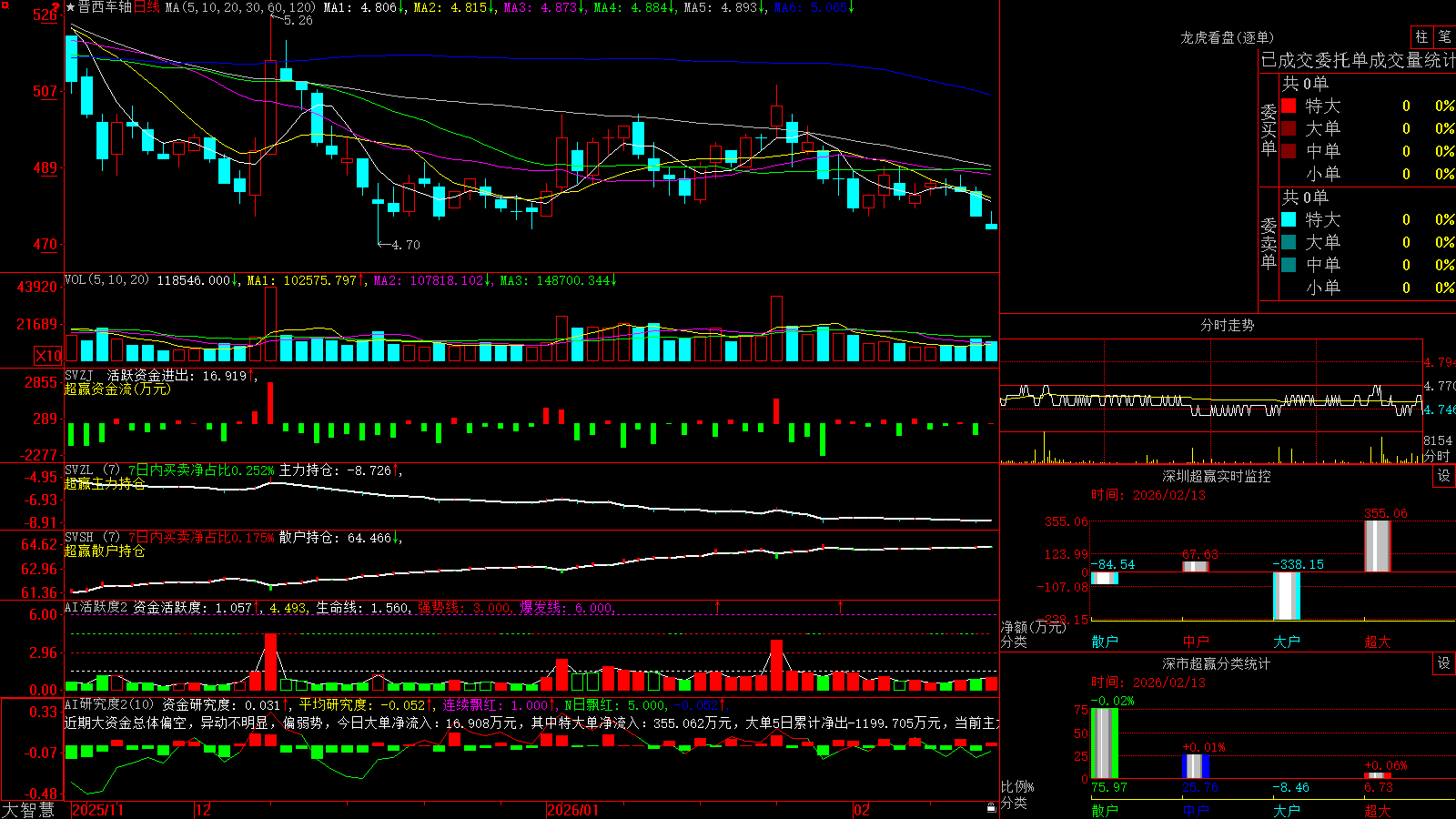Click the 2026/01 timeline date marker
The image size is (1456, 819).
point(572,810)
